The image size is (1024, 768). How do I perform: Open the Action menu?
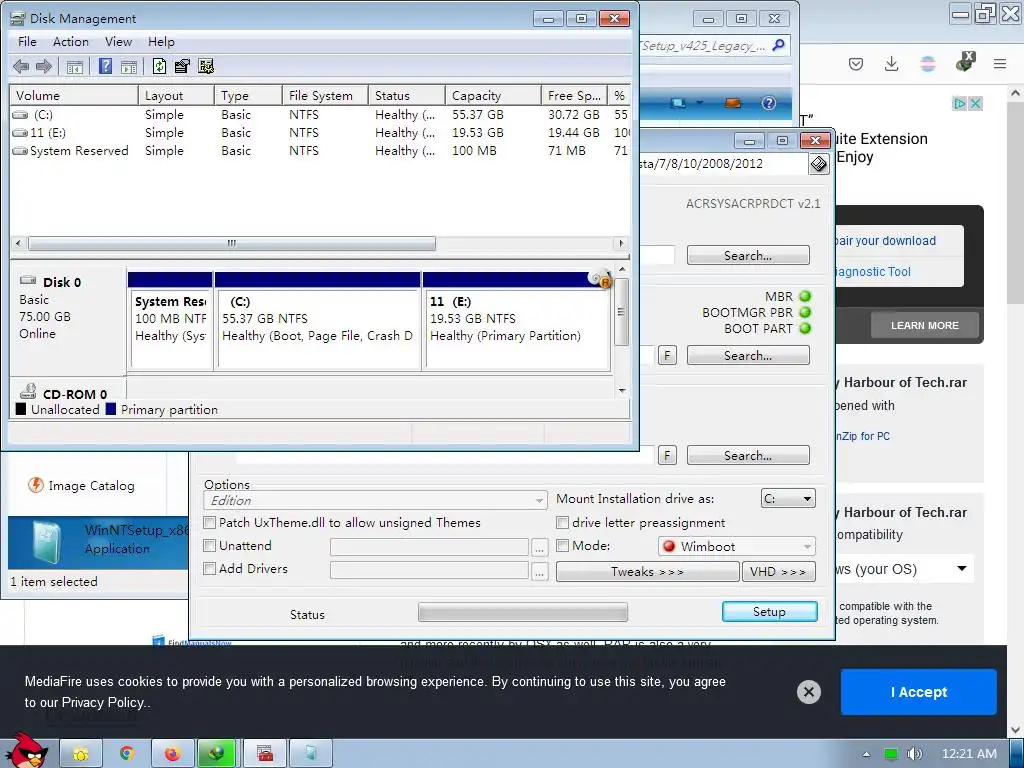coord(71,42)
